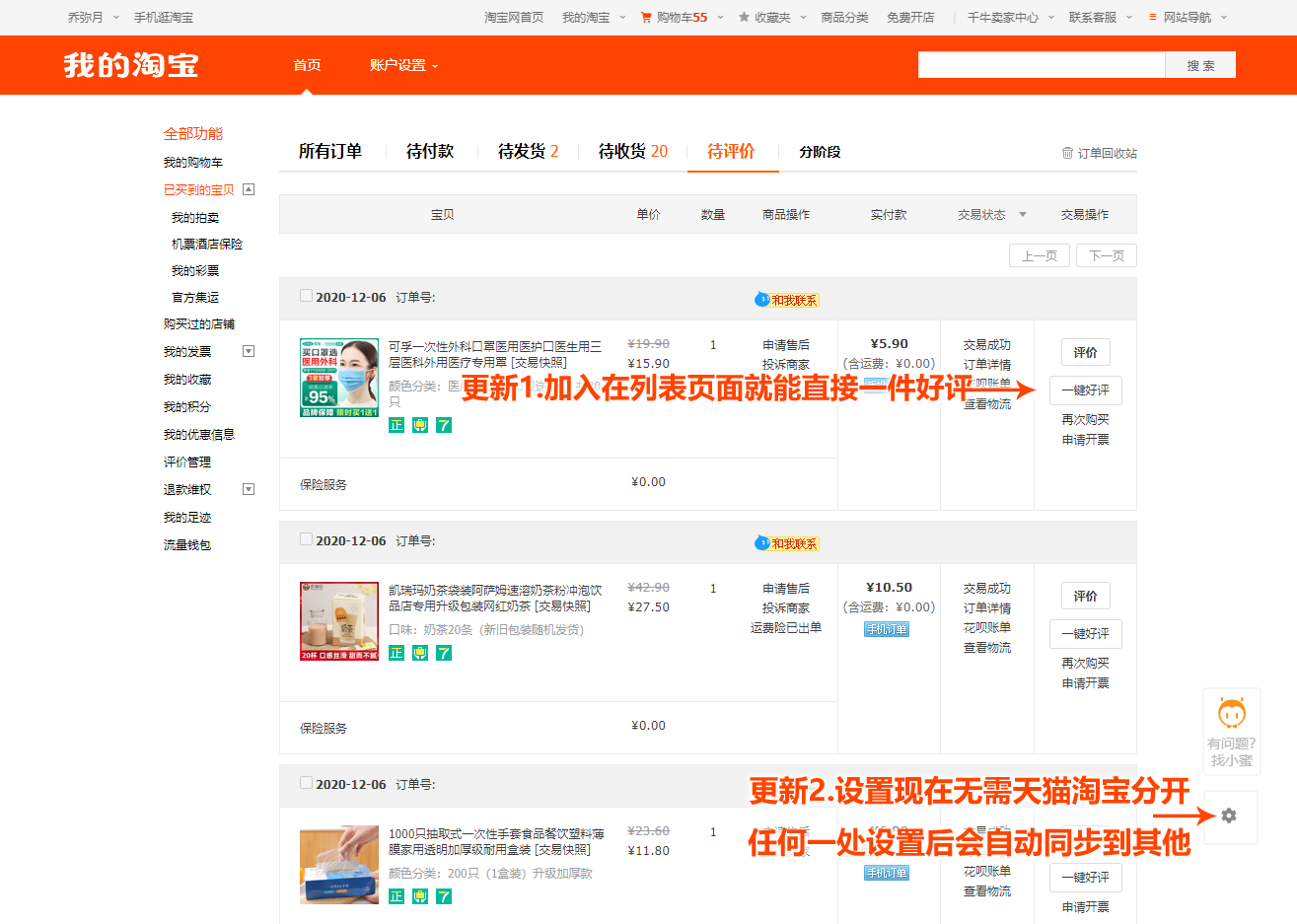Open the disposable gloves product thumbnail

(x=339, y=865)
